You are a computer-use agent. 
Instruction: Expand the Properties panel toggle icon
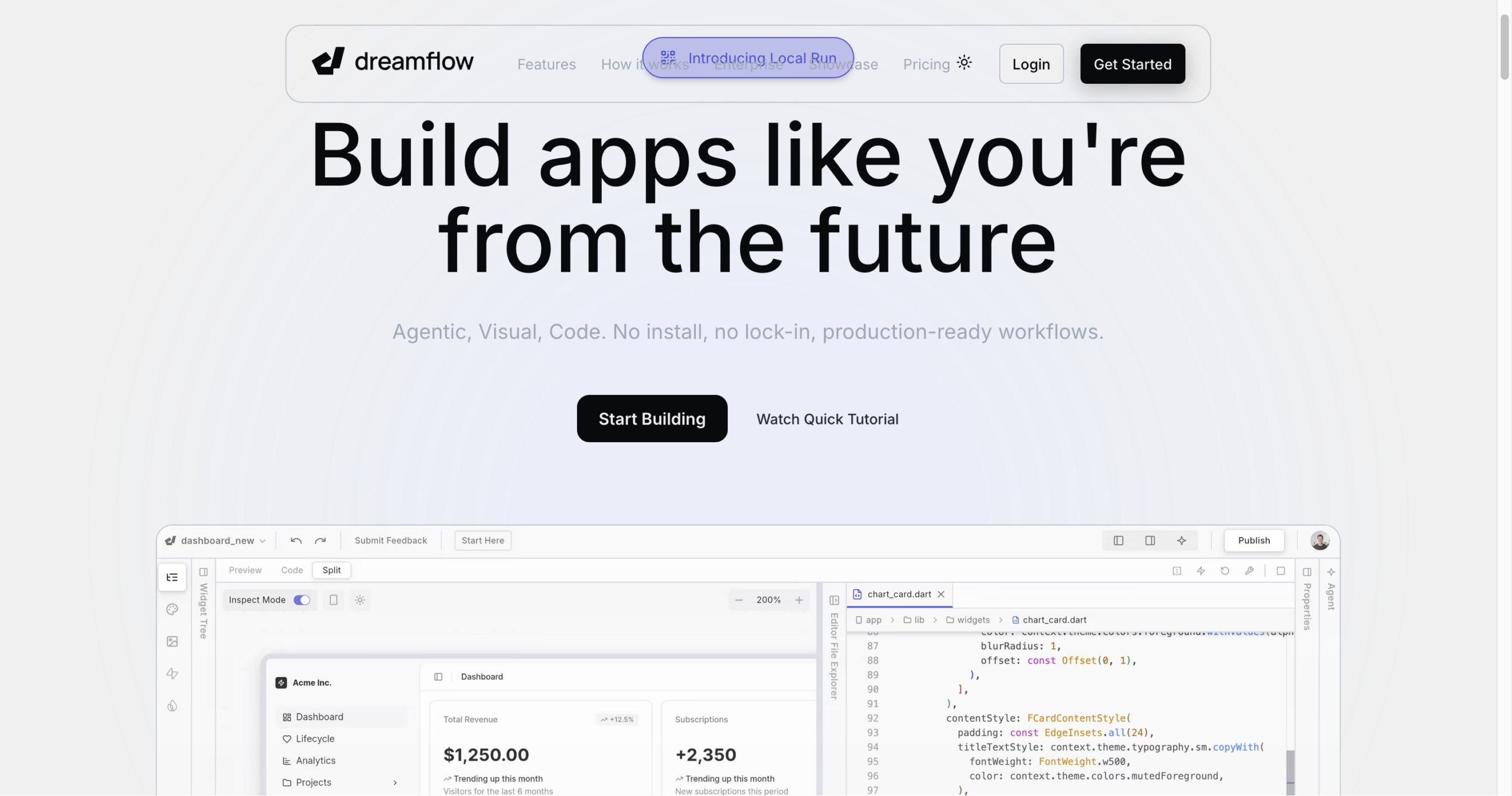click(x=1307, y=572)
